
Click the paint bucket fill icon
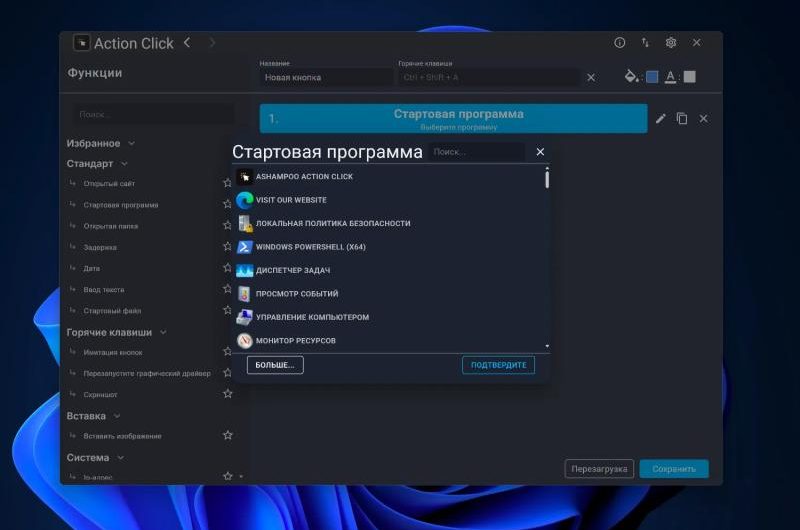point(631,77)
